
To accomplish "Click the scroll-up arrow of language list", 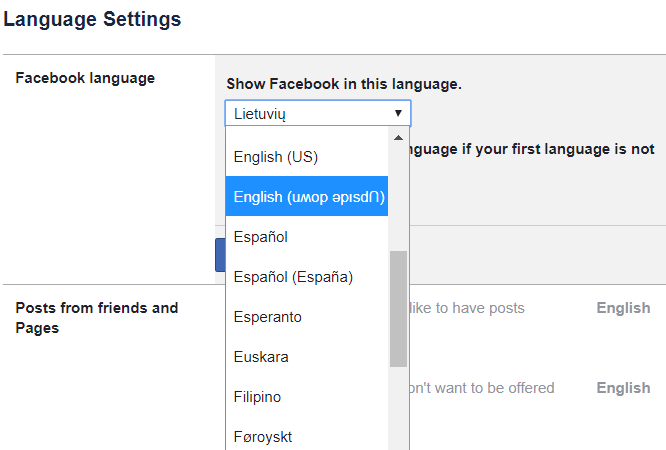I will coord(398,138).
